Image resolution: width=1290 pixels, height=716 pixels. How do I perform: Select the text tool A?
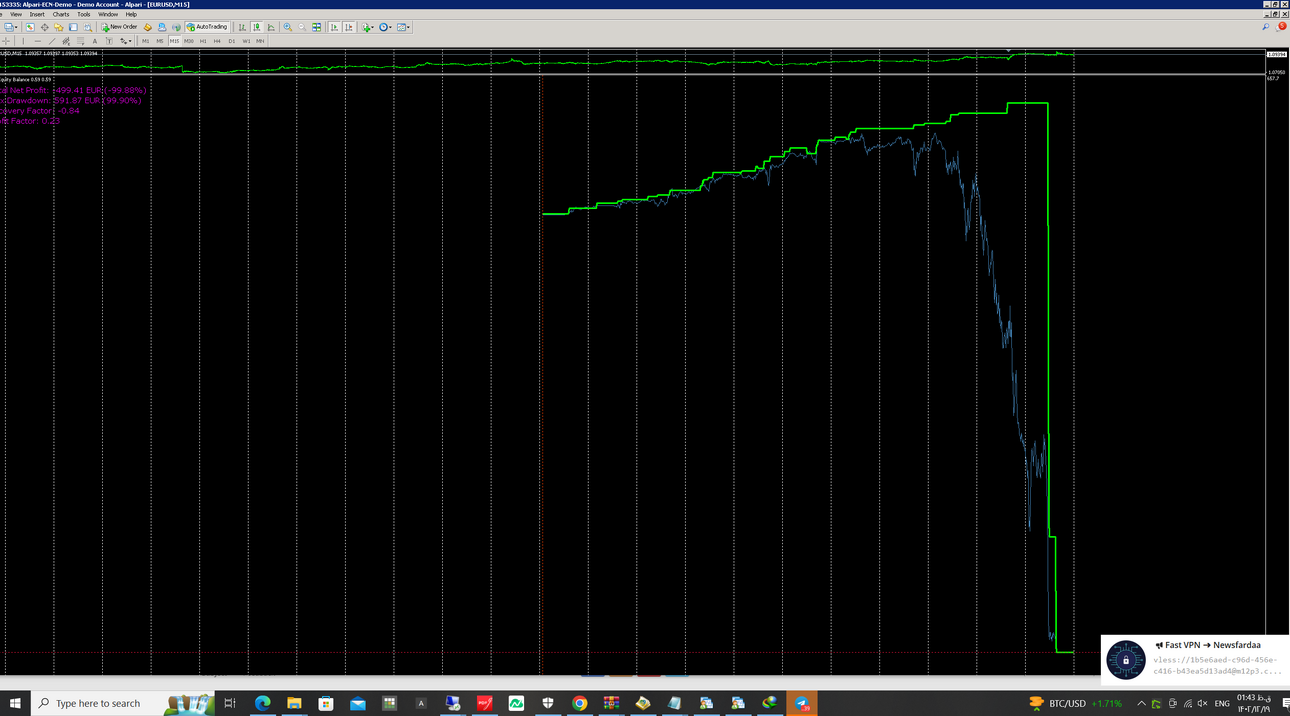point(95,41)
